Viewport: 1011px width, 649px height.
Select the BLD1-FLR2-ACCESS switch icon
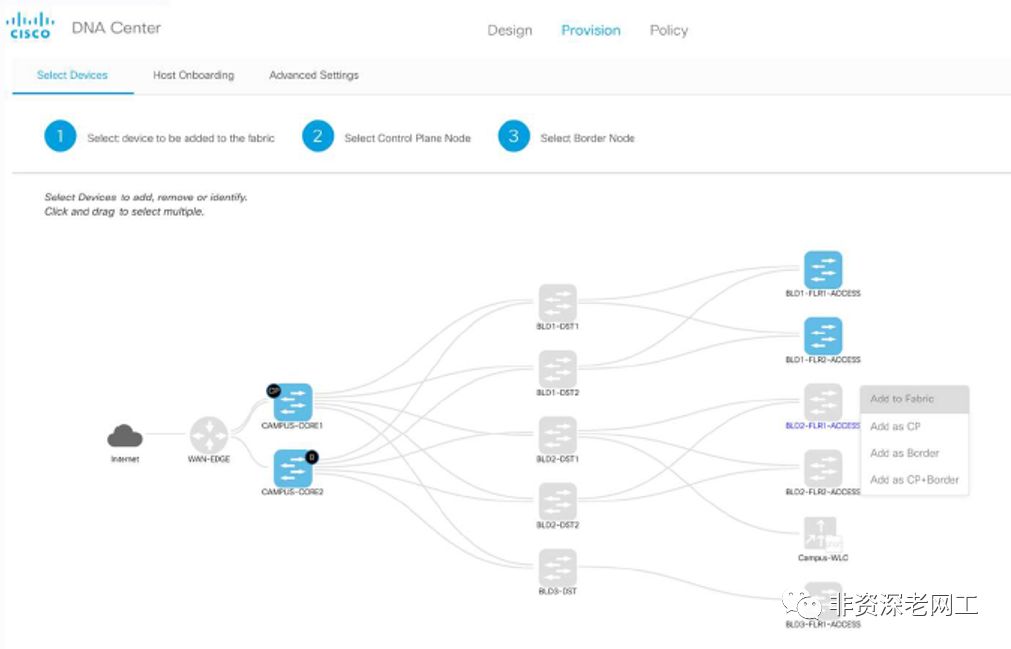pos(823,336)
